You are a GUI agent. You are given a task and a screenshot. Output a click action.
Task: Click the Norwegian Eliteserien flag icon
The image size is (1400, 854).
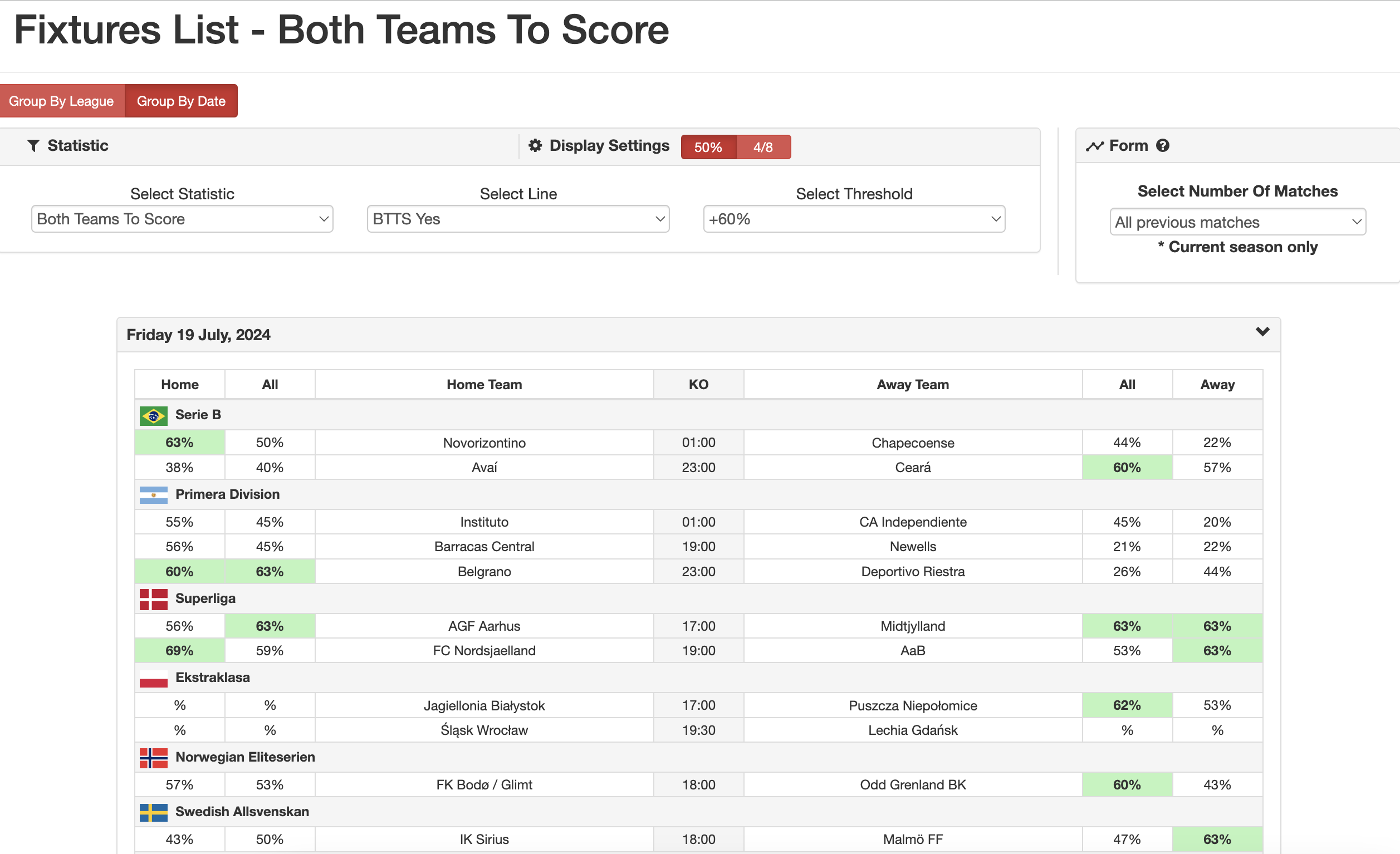coord(153,757)
